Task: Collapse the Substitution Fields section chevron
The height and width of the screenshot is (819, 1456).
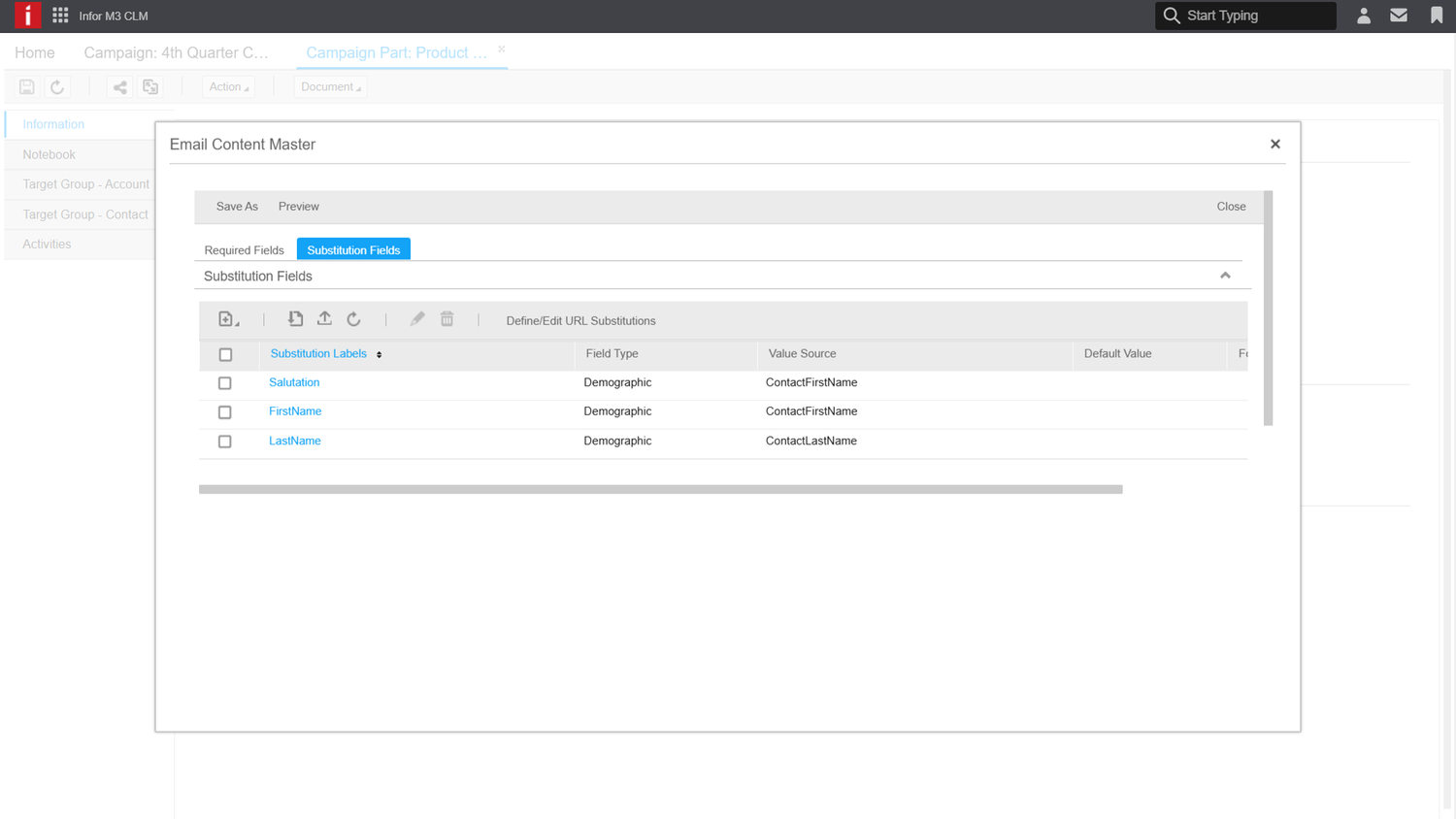Action: tap(1225, 276)
